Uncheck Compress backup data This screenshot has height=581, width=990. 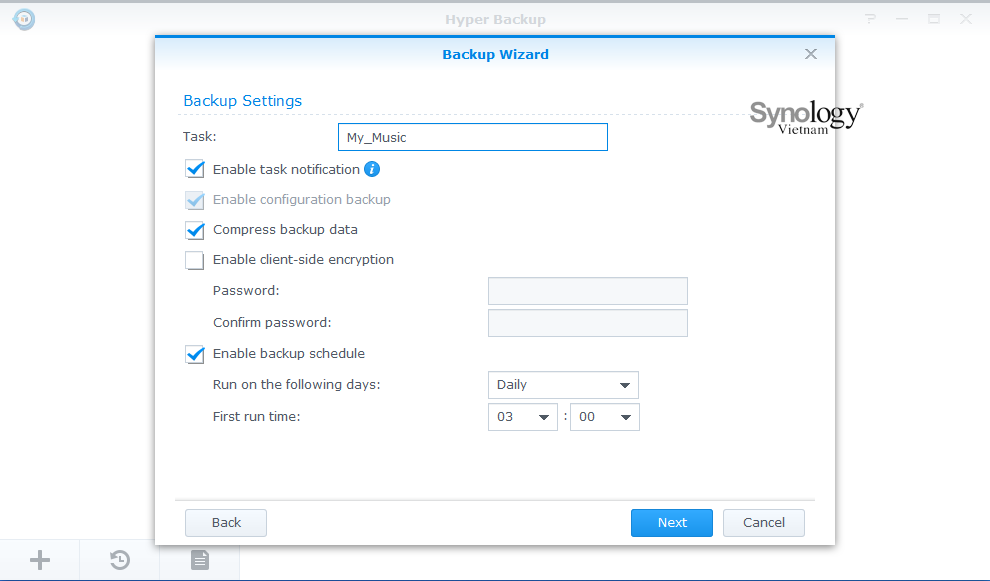[x=194, y=230]
